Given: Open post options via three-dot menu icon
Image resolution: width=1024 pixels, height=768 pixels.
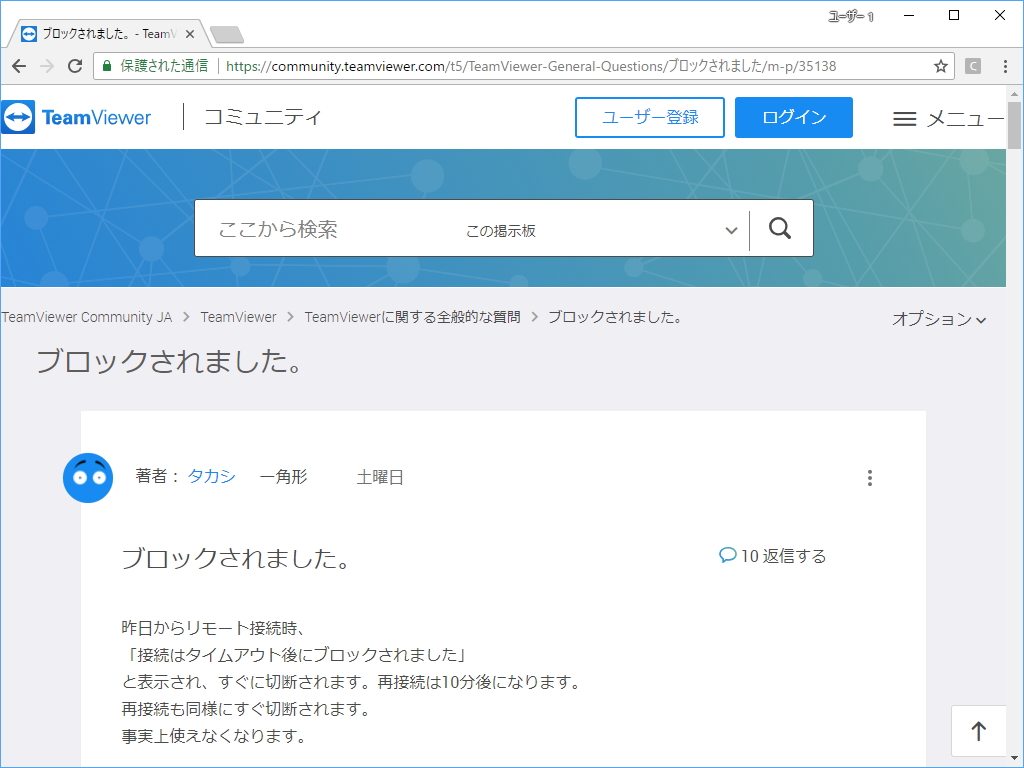Looking at the screenshot, I should pyautogui.click(x=869, y=478).
